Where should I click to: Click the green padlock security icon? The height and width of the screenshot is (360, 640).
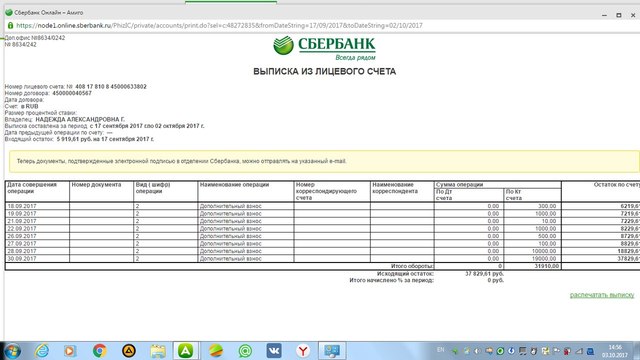(x=10, y=25)
